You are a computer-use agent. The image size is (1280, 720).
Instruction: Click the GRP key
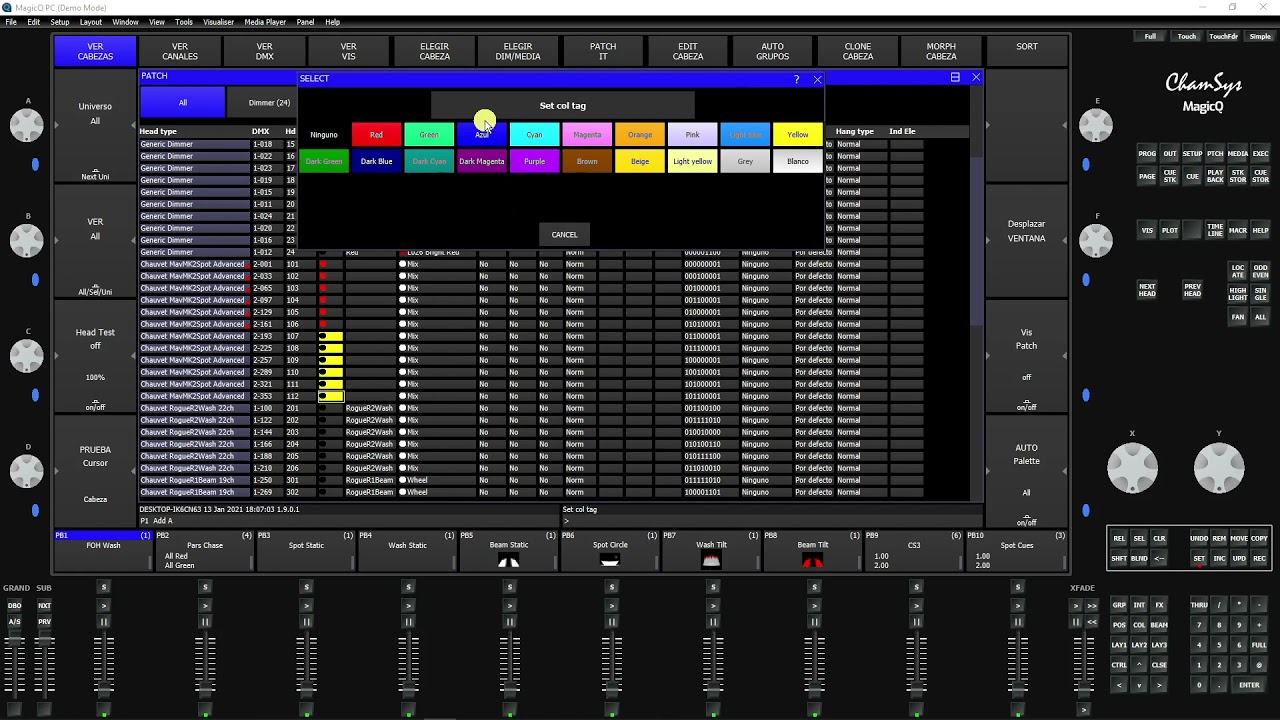1119,605
